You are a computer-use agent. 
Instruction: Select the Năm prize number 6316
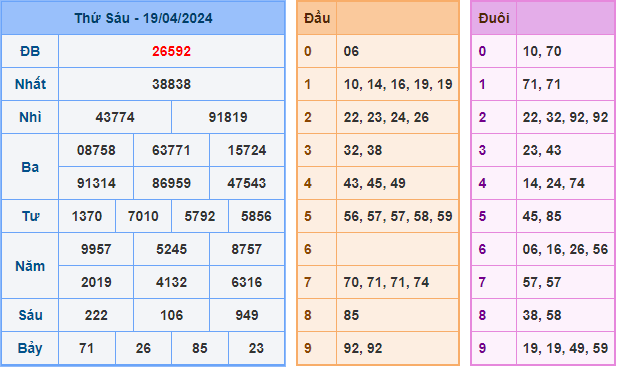[x=247, y=282]
